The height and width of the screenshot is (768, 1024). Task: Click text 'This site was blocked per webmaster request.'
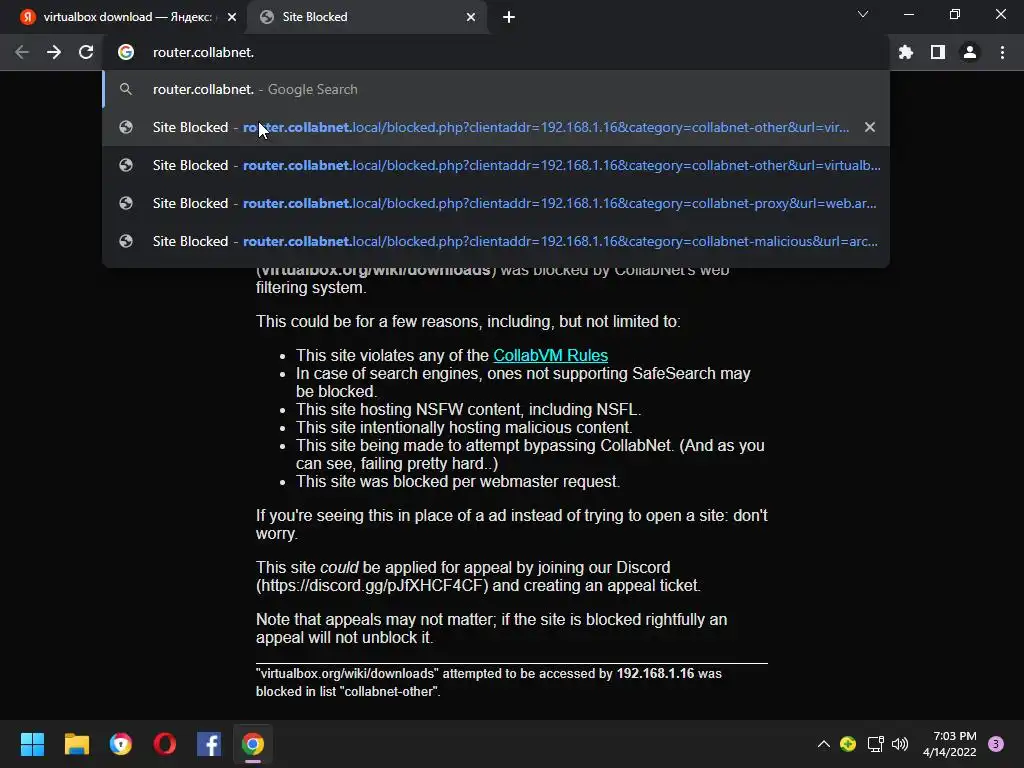click(x=458, y=481)
